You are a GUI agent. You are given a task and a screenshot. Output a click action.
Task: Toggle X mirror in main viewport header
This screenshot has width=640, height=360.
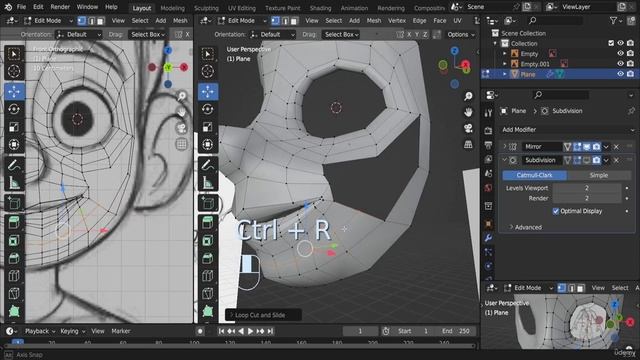(x=409, y=35)
